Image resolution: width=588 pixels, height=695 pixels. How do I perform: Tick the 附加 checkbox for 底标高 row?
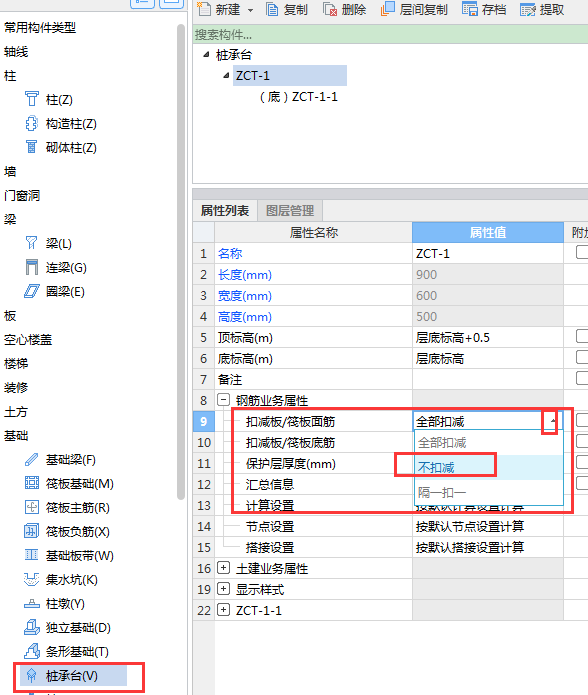pyautogui.click(x=581, y=357)
